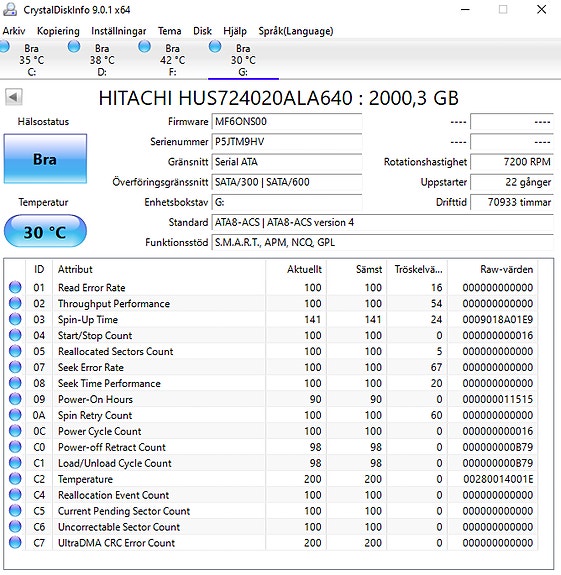
Task: Click status orb of Reallocated Sectors Count row
Action: [x=15, y=351]
